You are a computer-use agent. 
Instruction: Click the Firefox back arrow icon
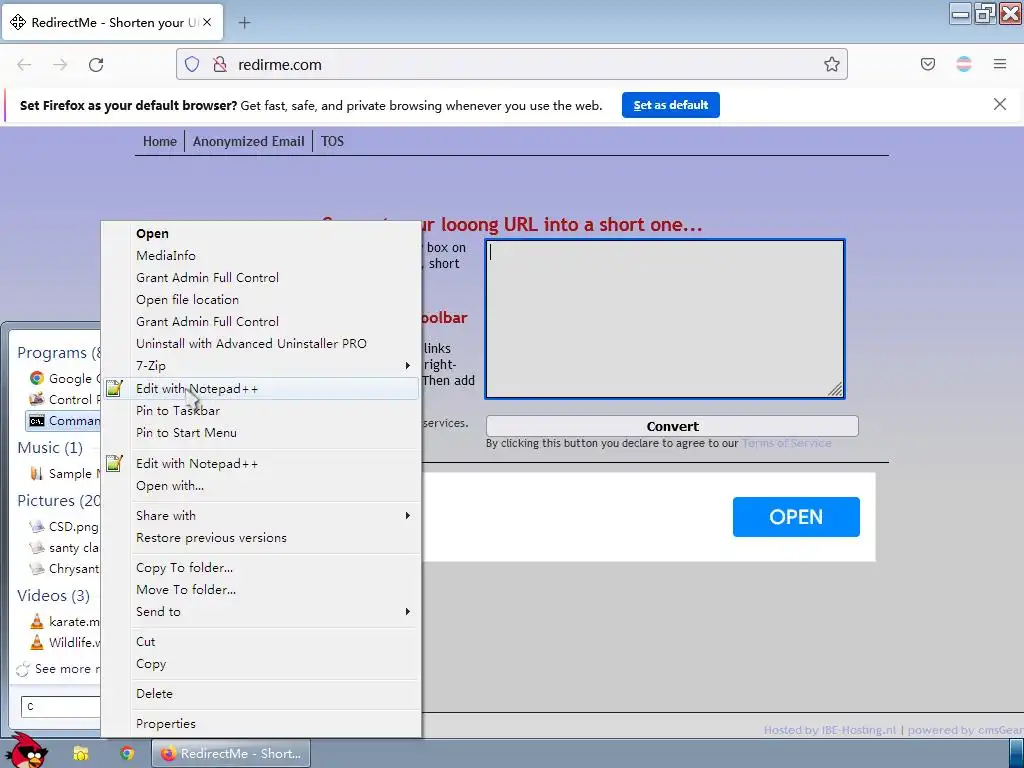(24, 65)
